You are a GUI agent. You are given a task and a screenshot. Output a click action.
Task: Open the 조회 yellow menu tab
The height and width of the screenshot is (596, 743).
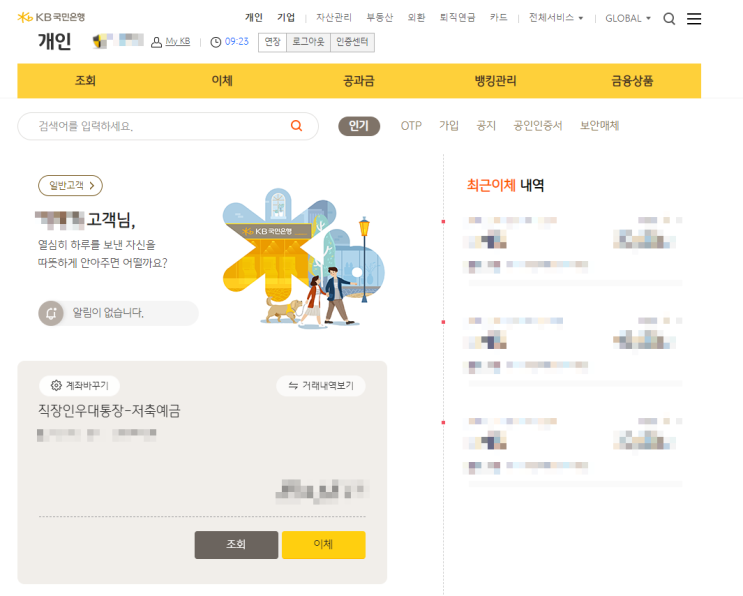[86, 81]
